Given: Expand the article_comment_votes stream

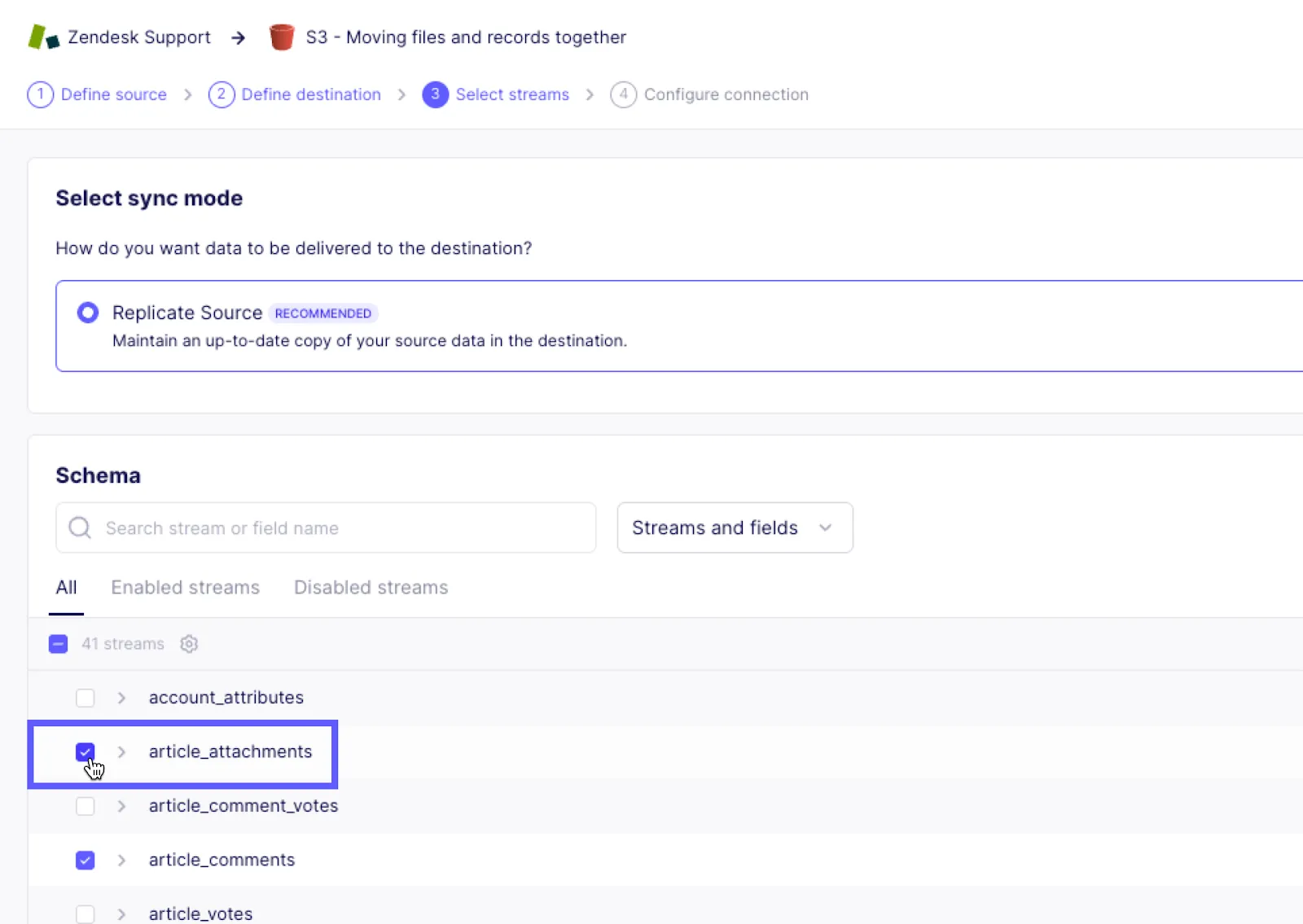Looking at the screenshot, I should (x=121, y=806).
